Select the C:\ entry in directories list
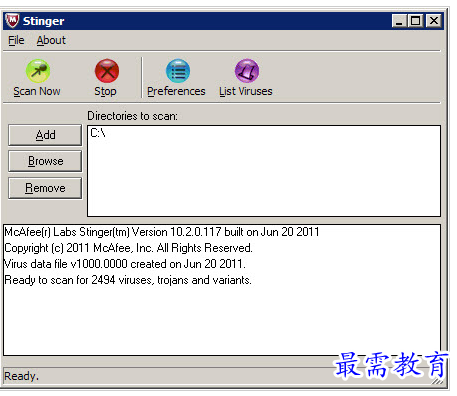Image resolution: width=457 pixels, height=396 pixels. [x=98, y=133]
